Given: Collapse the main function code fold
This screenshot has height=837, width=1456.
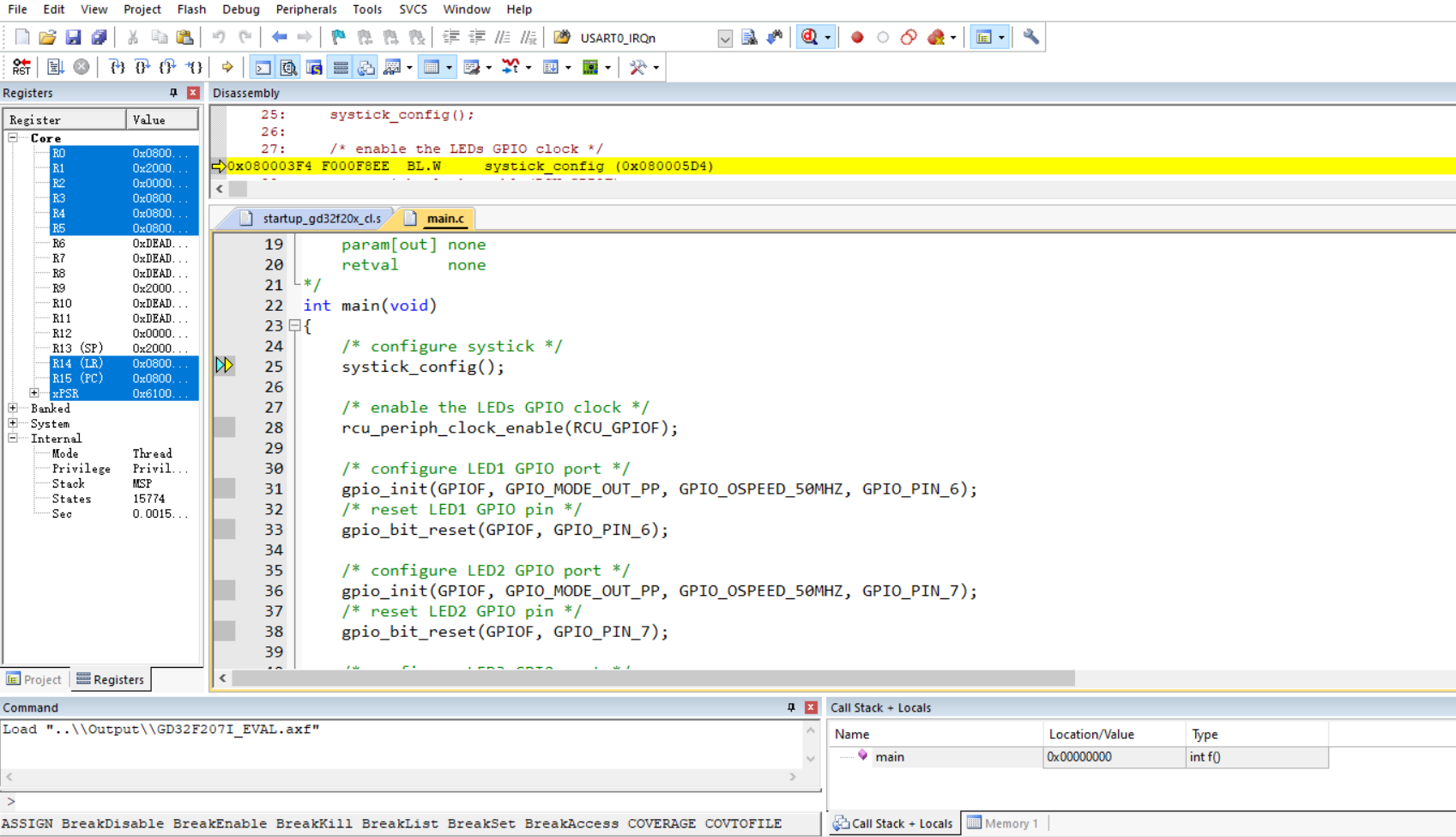Looking at the screenshot, I should (x=294, y=325).
